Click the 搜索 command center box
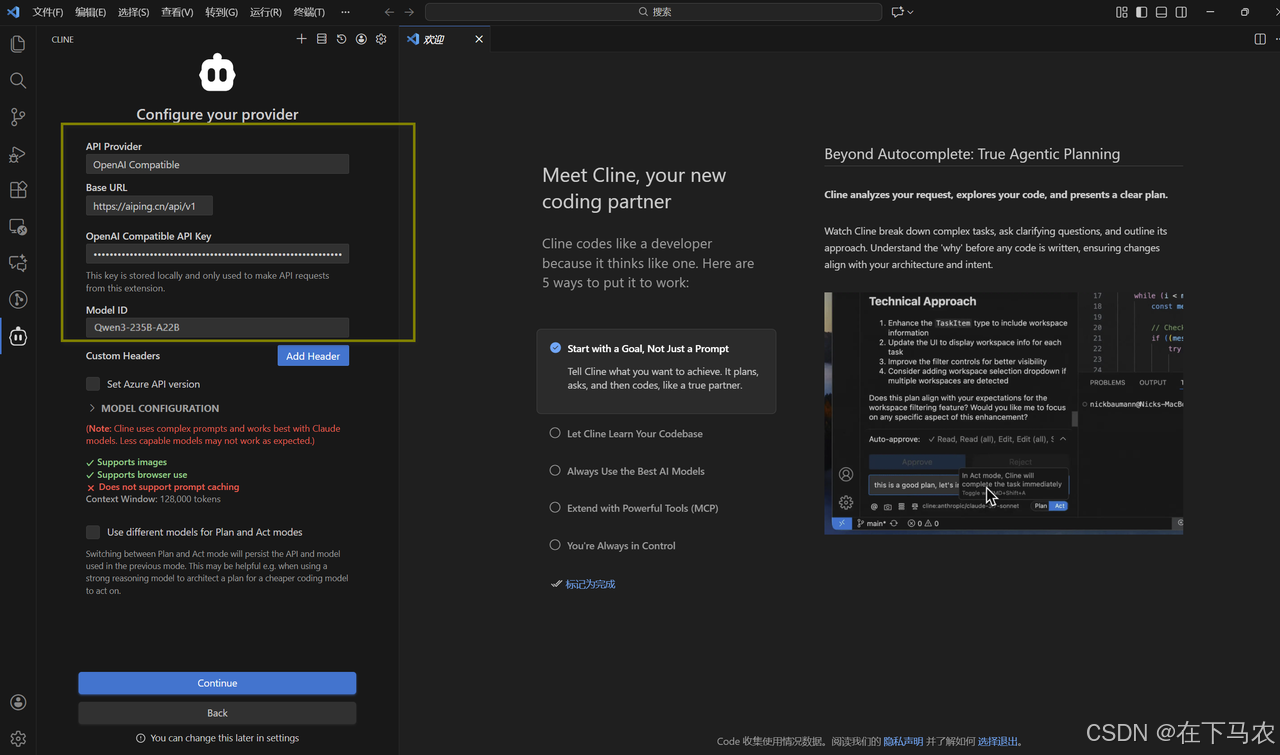The image size is (1280, 755). coord(654,12)
